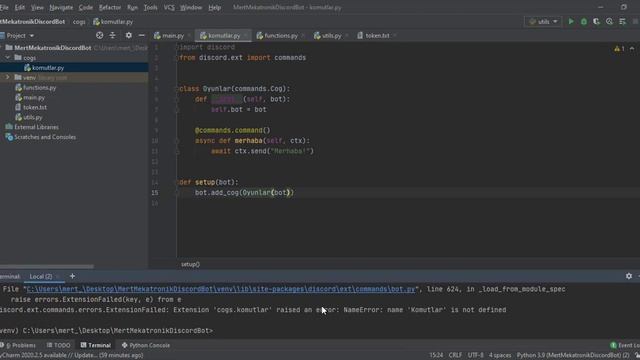Viewport: 640px width, 360px height.
Task: Click the locate-in-project target icon
Action: (100, 36)
